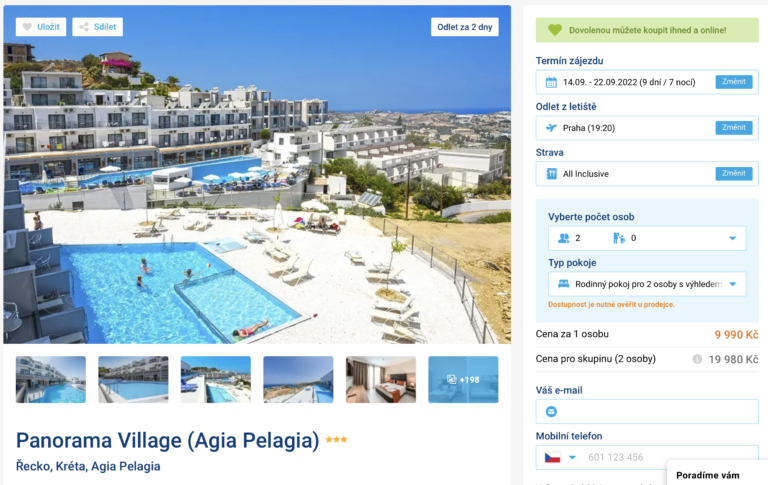Click the heart icon on Uložit
Viewport: 768px width, 485px height.
27,27
